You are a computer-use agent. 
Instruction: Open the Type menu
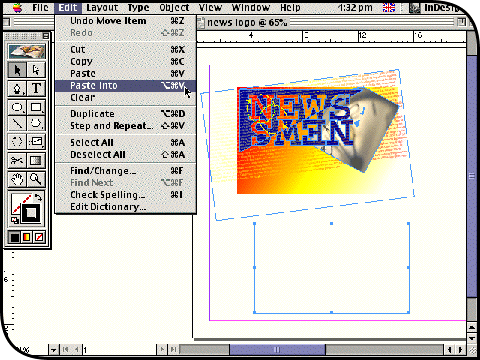(138, 7)
